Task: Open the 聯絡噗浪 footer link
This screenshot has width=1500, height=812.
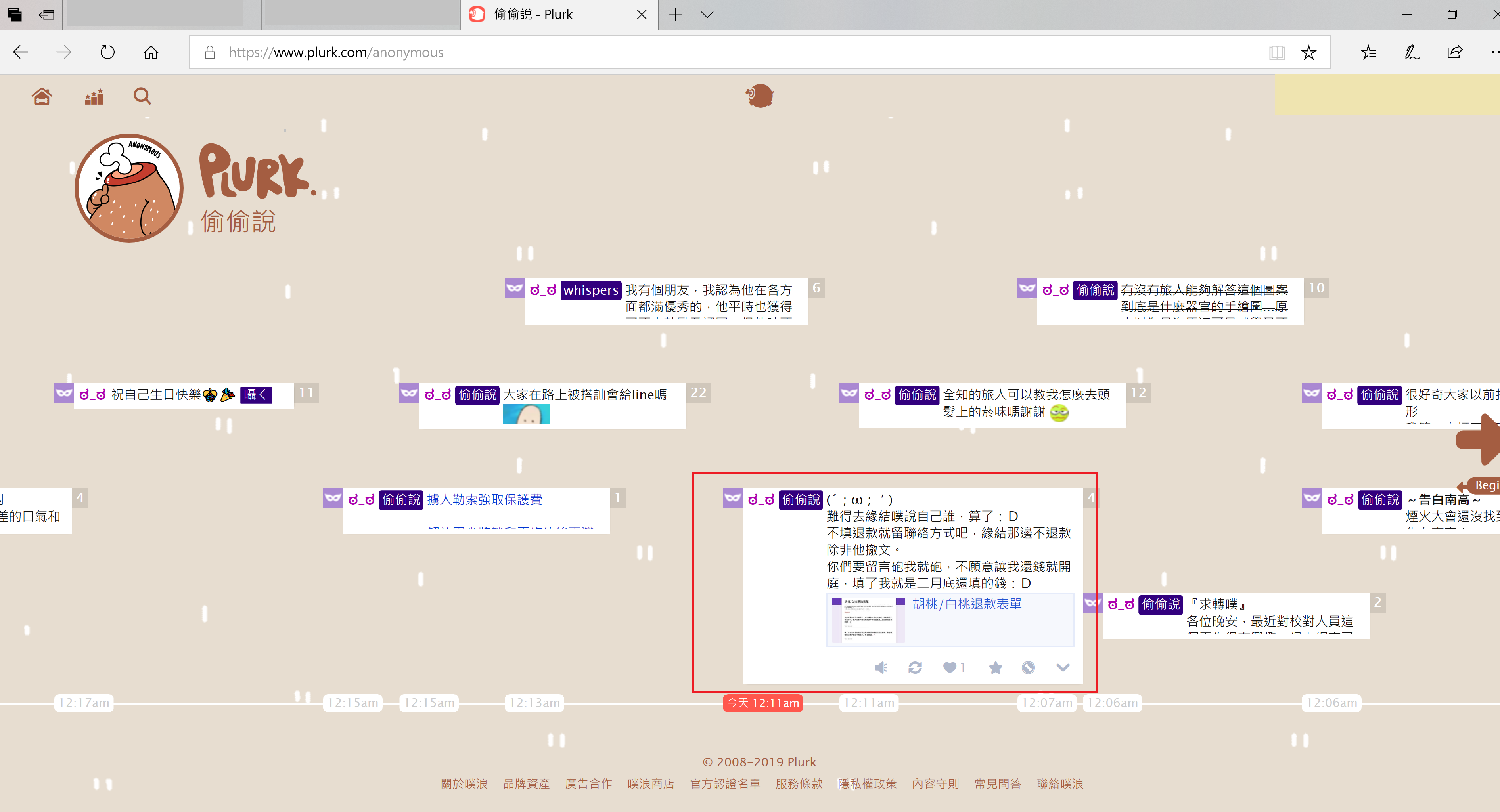Action: pos(1060,783)
